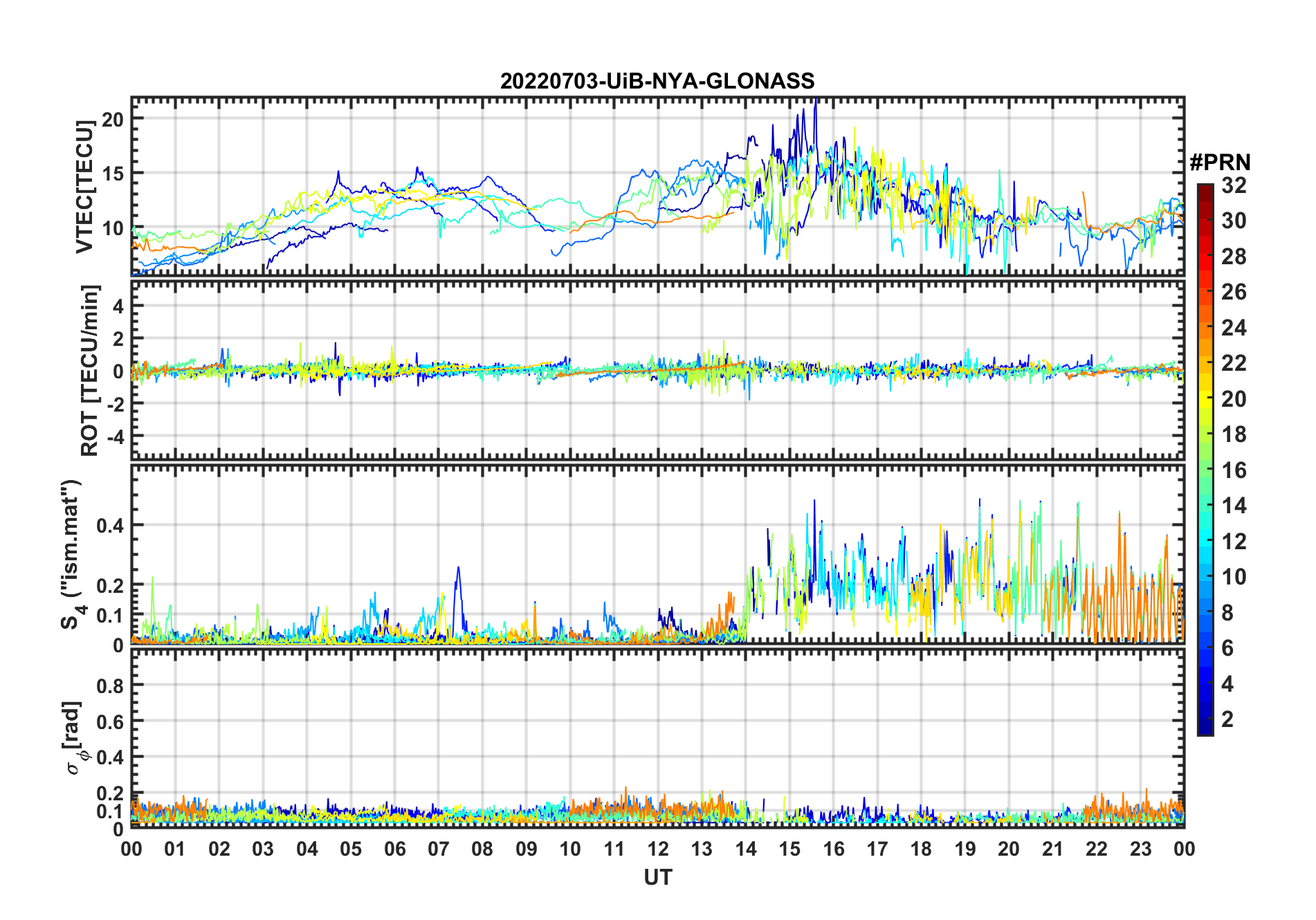Select the VTEC axis tick label 15
The height and width of the screenshot is (920, 1316).
click(x=113, y=174)
